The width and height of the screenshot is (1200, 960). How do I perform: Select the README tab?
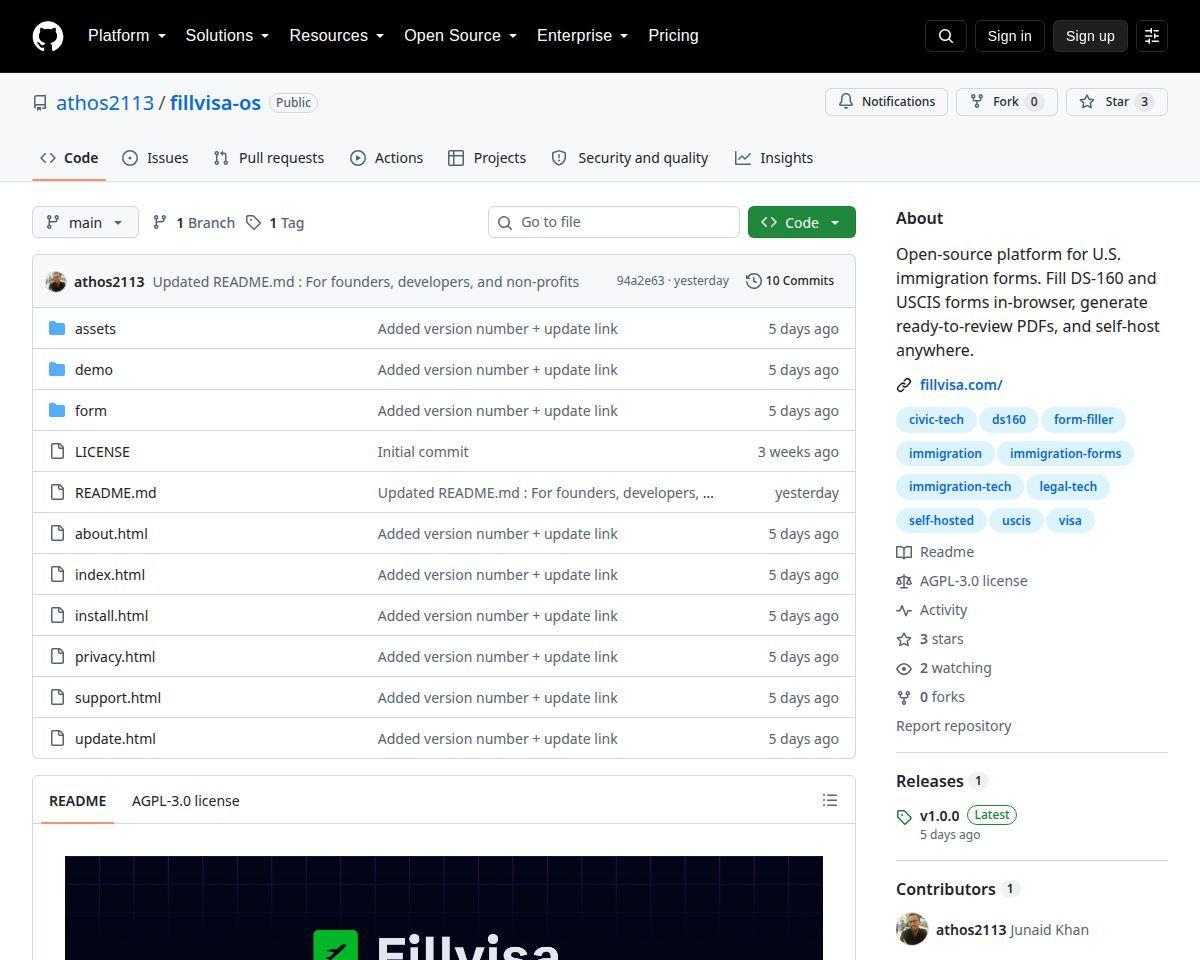78,800
